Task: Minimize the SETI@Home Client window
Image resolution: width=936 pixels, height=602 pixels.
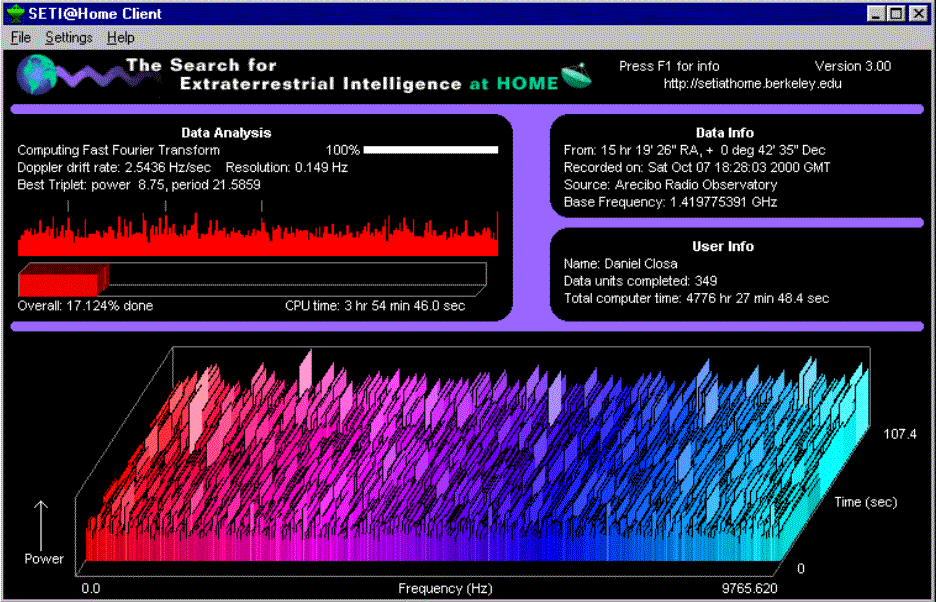Action: coord(877,13)
